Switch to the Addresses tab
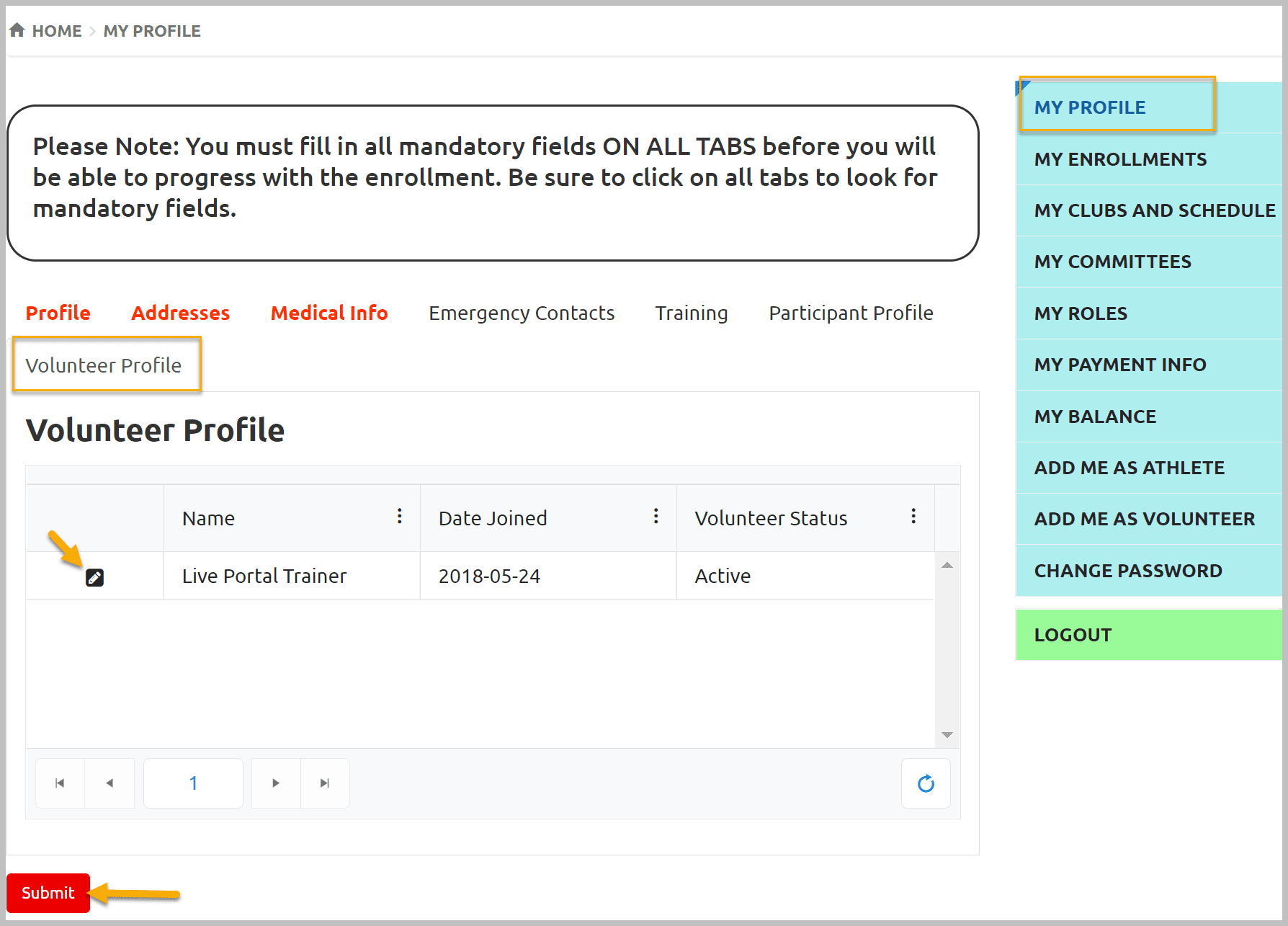This screenshot has width=1288, height=926. pos(181,313)
